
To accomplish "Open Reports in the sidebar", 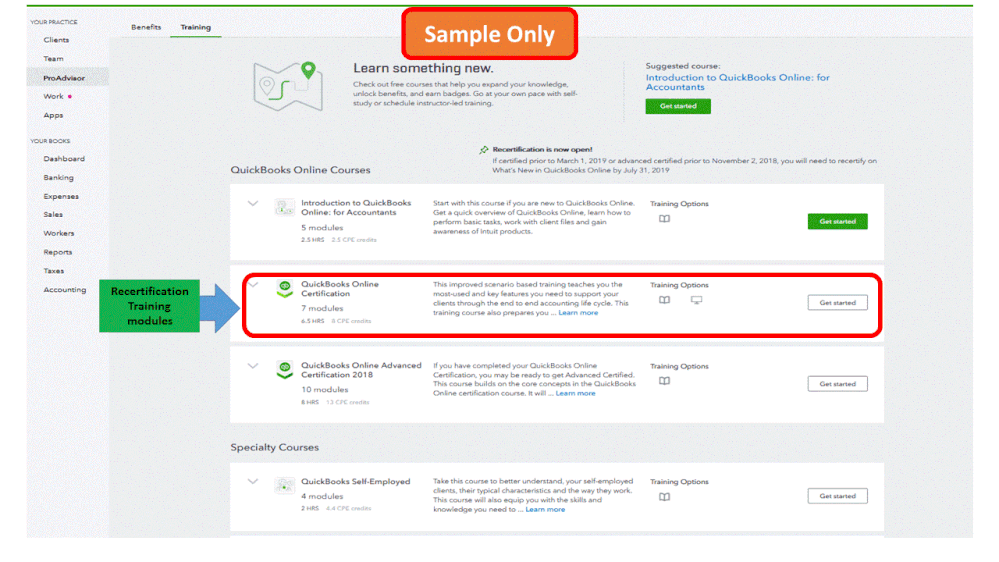I will click(57, 252).
